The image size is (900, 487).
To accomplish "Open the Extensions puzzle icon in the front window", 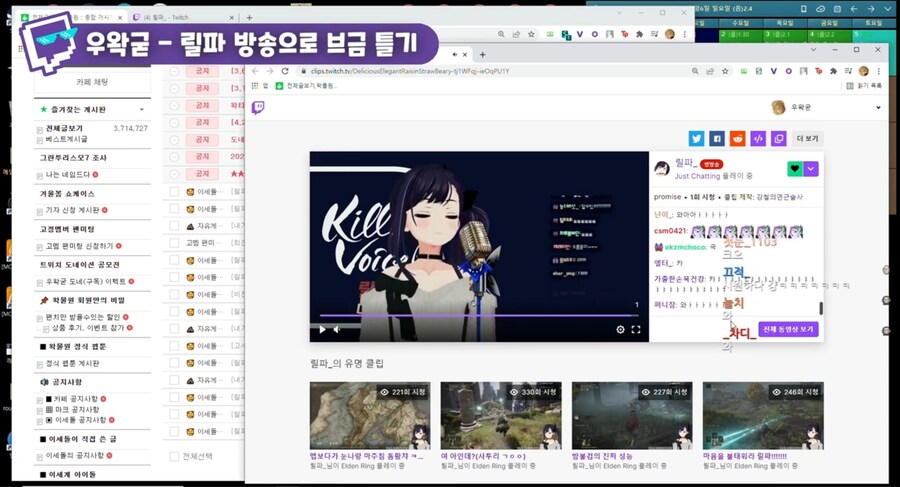I will 833,71.
